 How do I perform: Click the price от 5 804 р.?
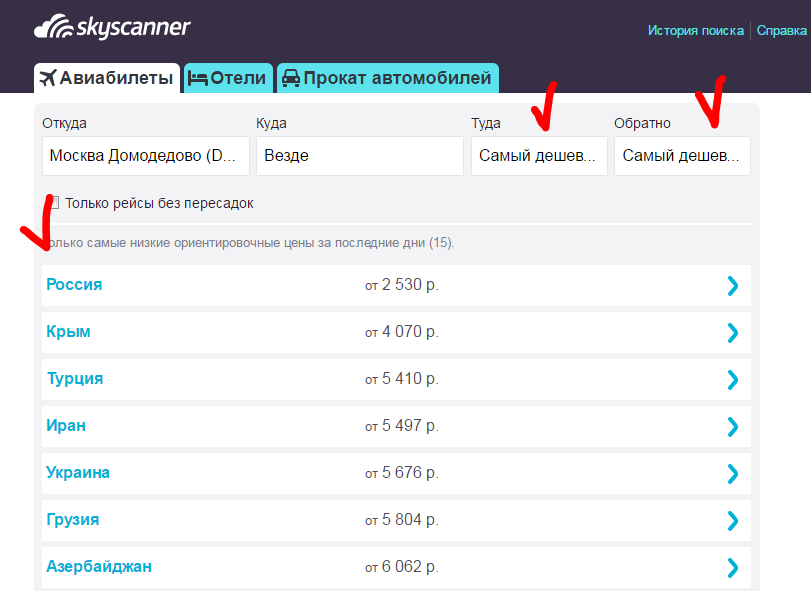tap(402, 520)
